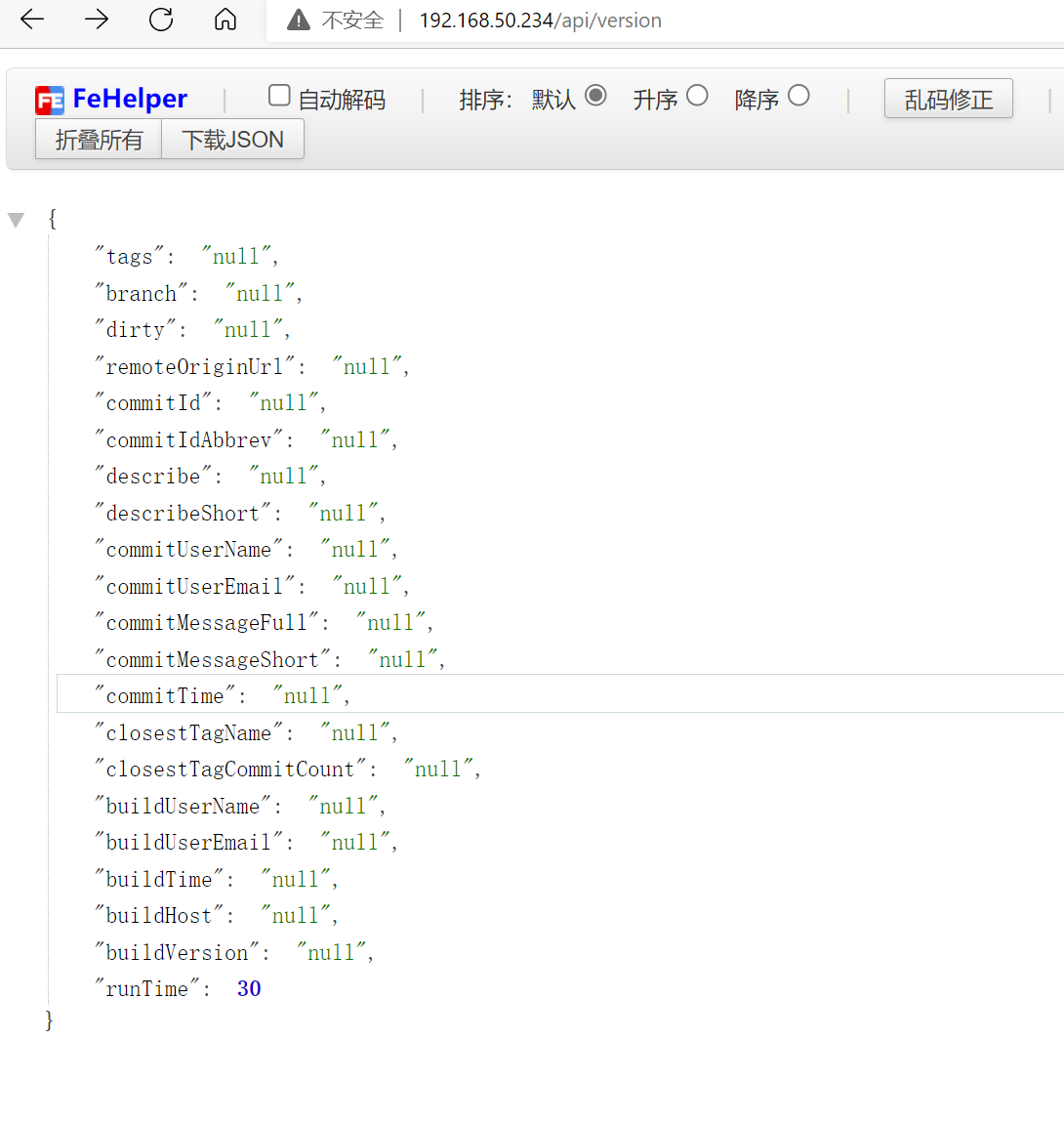
Task: Click the forward navigation arrow
Action: pos(96,21)
